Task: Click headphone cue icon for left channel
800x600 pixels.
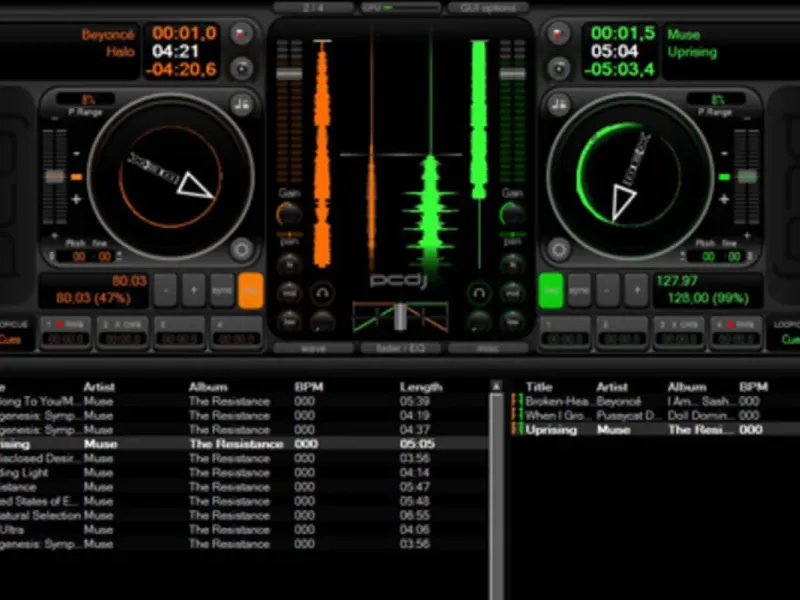Action: [322, 292]
